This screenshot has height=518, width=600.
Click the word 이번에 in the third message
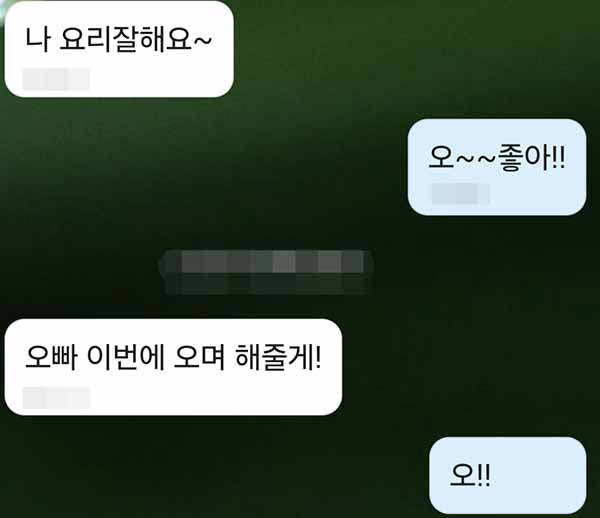pos(126,357)
